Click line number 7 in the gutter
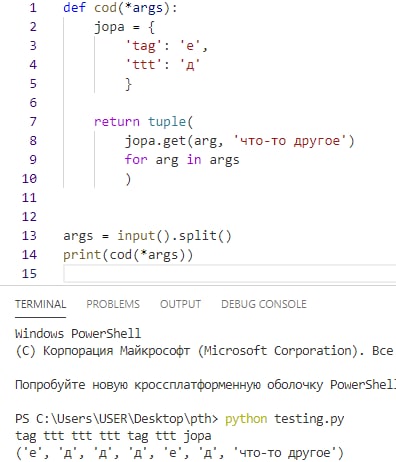396x462 pixels. (x=33, y=121)
